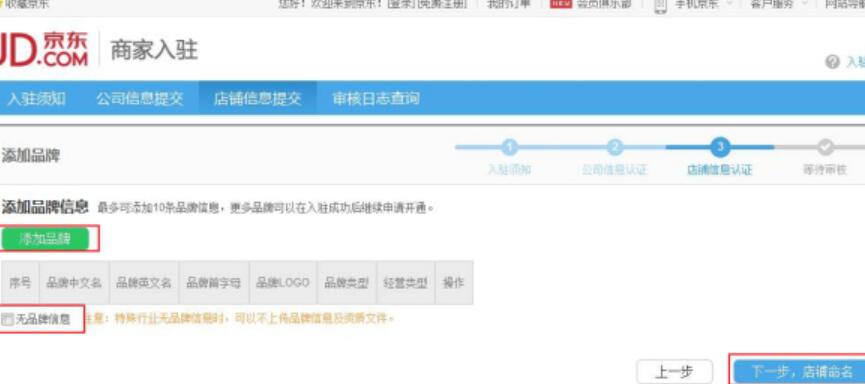Viewport: 865px width, 384px height.
Task: Click the green 添加品牌 button
Action: tap(45, 239)
